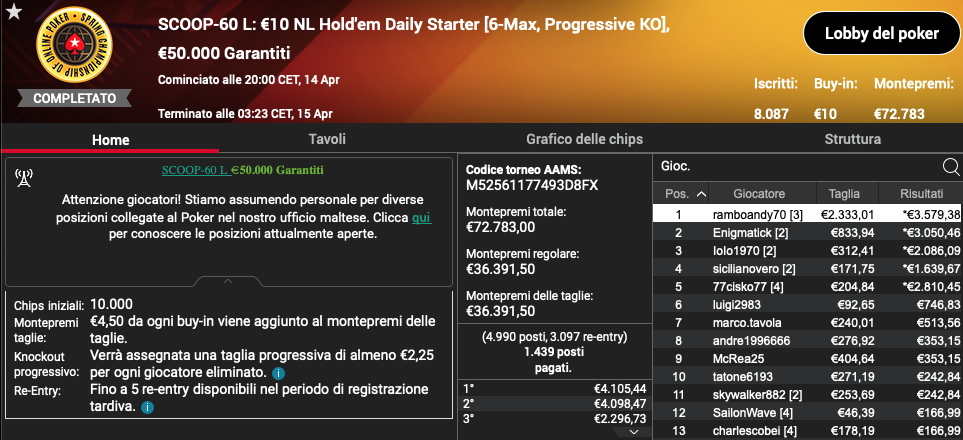This screenshot has height=440, width=963.
Task: Follow the SCOOP-60 L link
Action: [195, 170]
